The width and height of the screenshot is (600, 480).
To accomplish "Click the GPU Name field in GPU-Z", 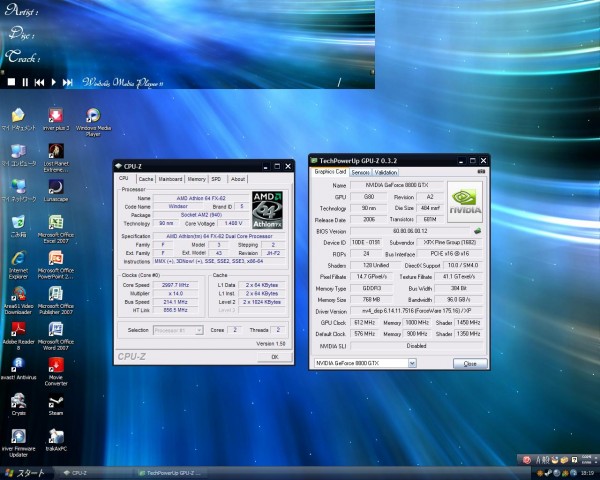I will coord(397,185).
